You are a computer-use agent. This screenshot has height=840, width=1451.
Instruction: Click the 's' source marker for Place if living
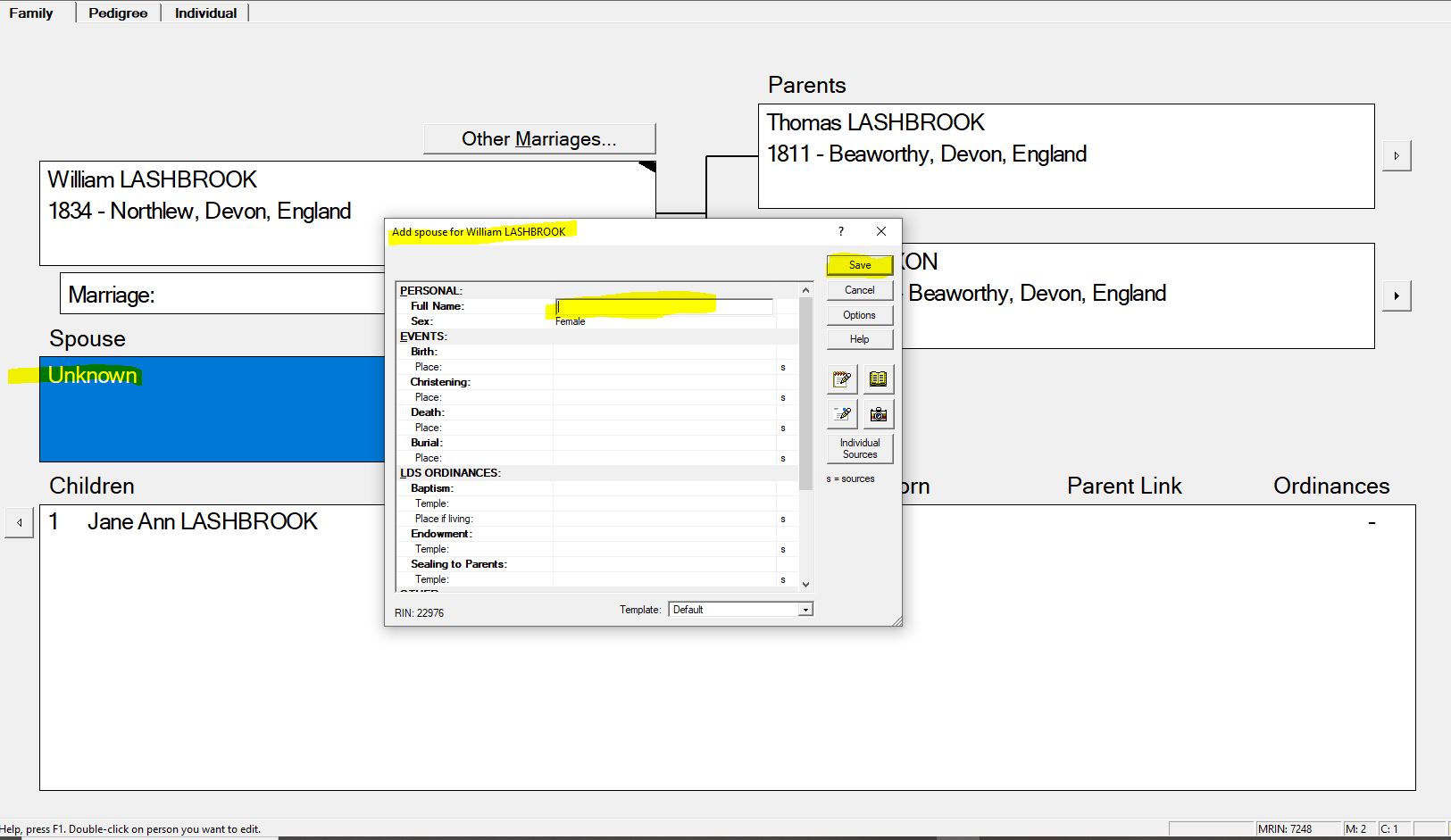pos(783,519)
